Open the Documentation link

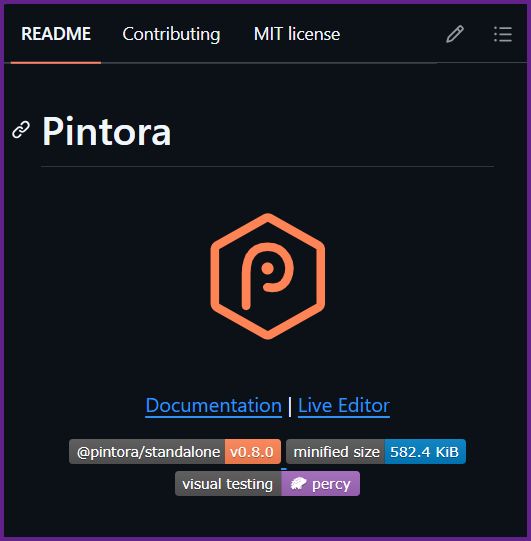click(x=214, y=405)
